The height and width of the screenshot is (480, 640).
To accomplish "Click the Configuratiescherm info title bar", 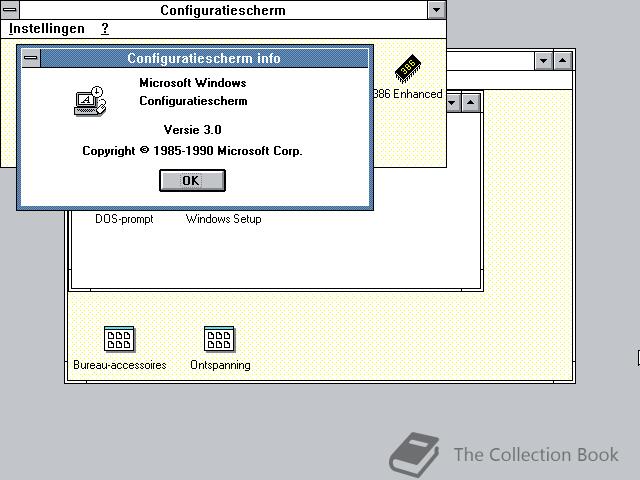I will coord(204,58).
